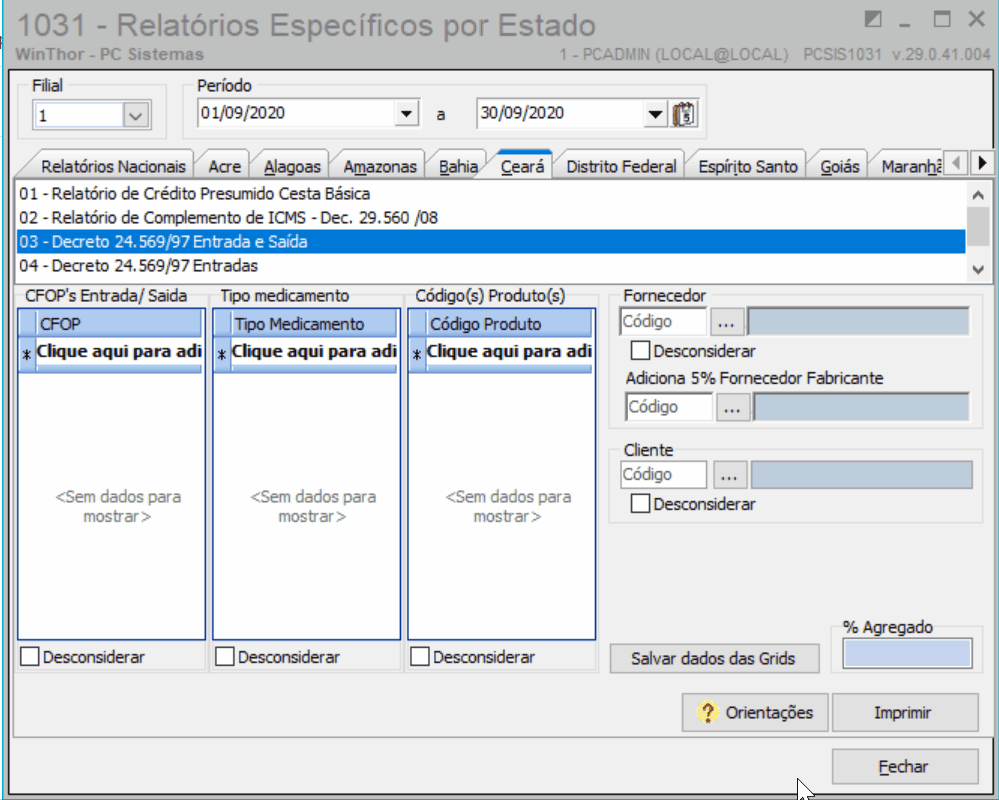
Task: Click Fornecedor Código input field
Action: [x=663, y=322]
